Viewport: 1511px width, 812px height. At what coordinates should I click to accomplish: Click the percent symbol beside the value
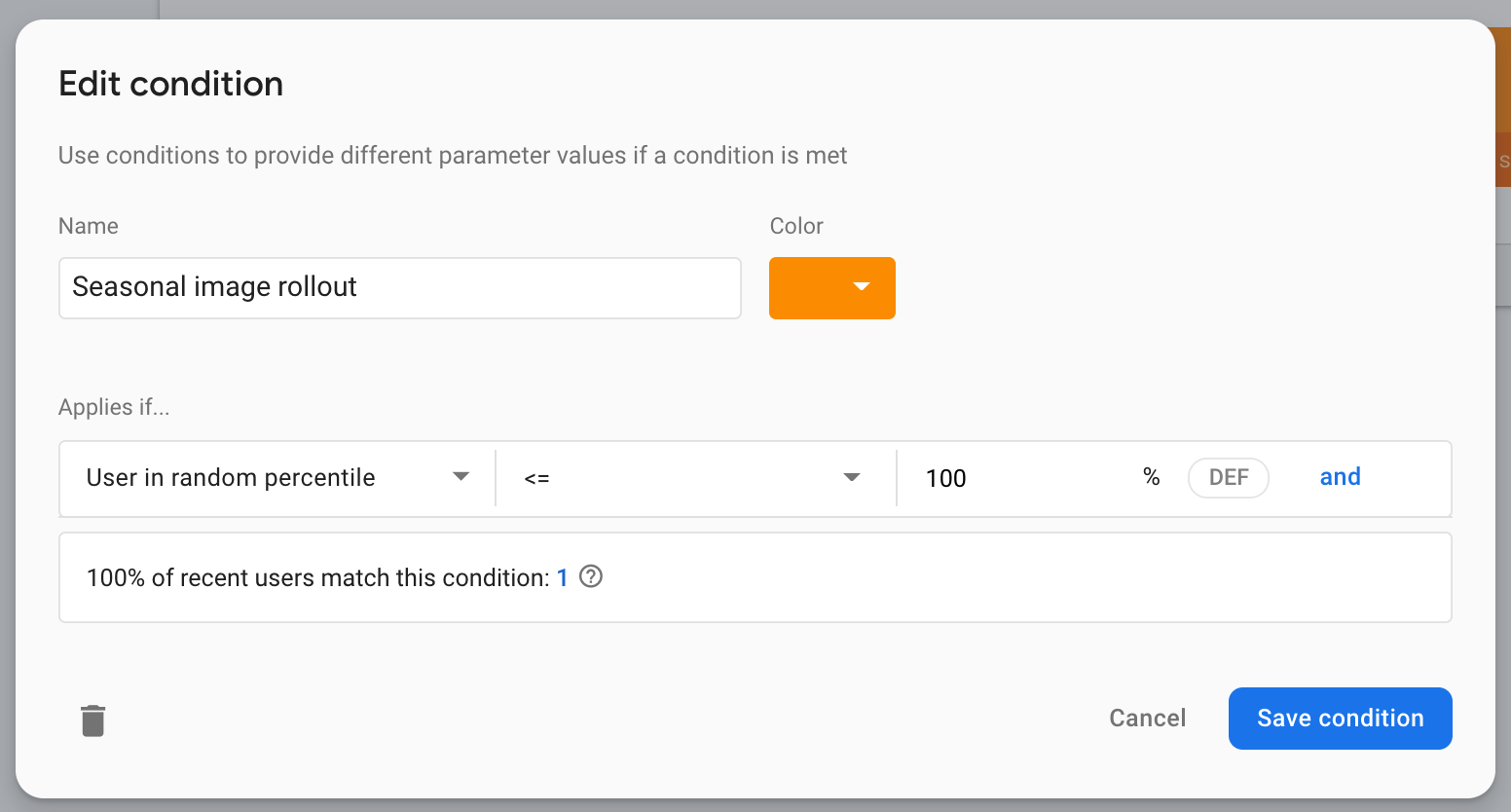1152,477
